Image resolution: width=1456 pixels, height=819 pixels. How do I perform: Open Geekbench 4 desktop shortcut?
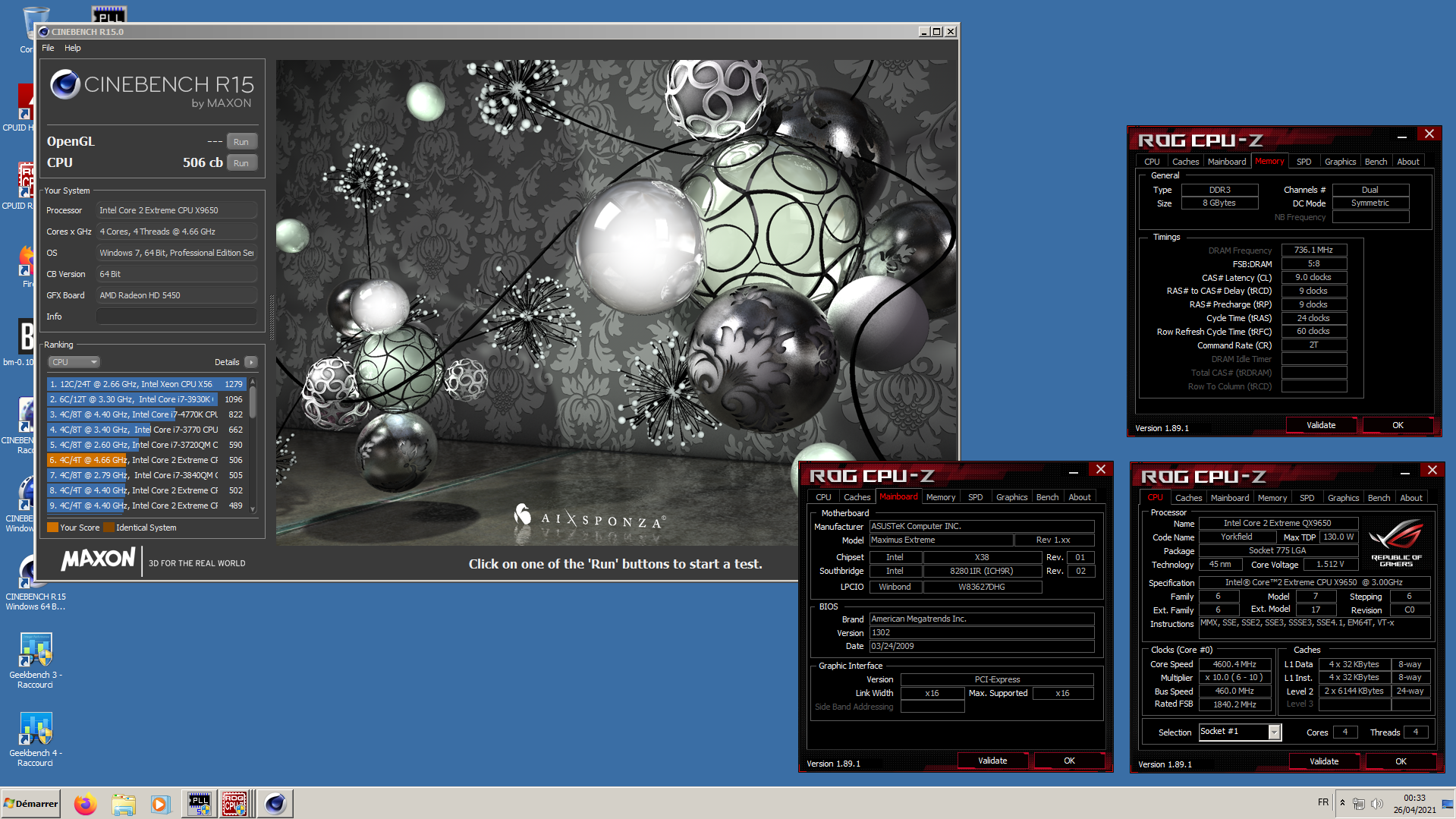point(36,740)
